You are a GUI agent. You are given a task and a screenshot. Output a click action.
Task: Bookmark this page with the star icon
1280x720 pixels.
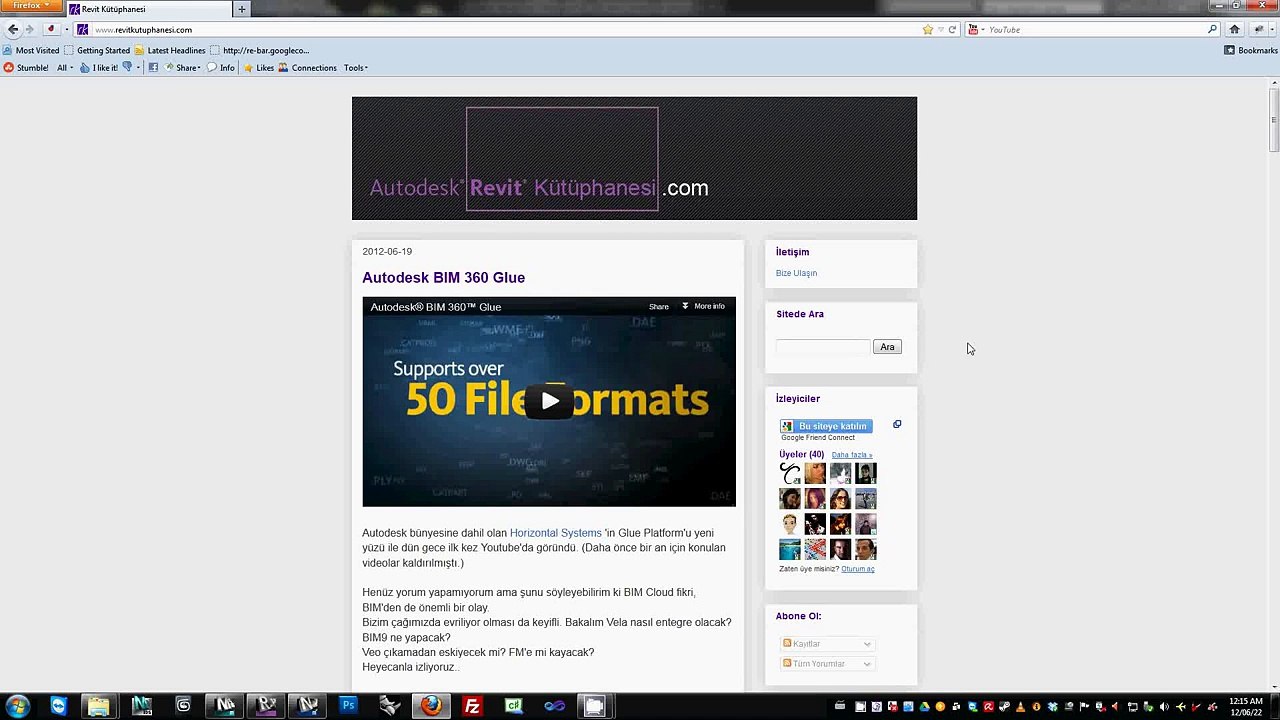pos(928,30)
